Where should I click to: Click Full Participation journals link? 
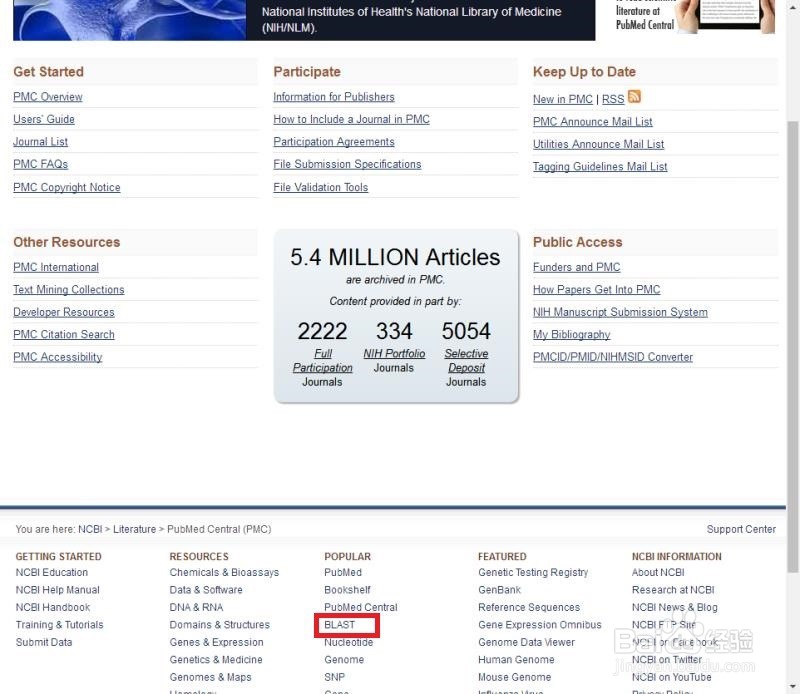[322, 361]
